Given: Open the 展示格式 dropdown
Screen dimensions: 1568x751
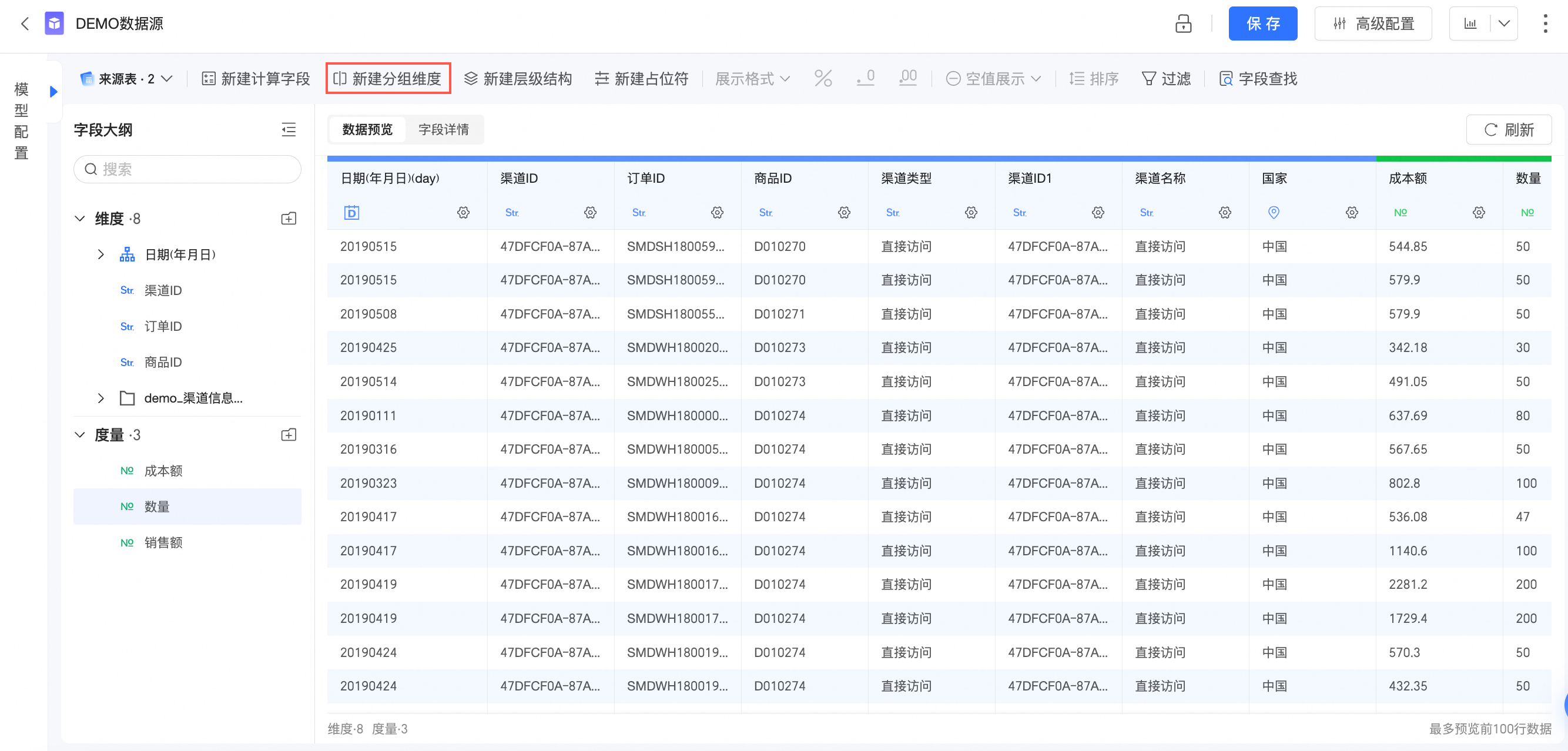Looking at the screenshot, I should pos(752,79).
